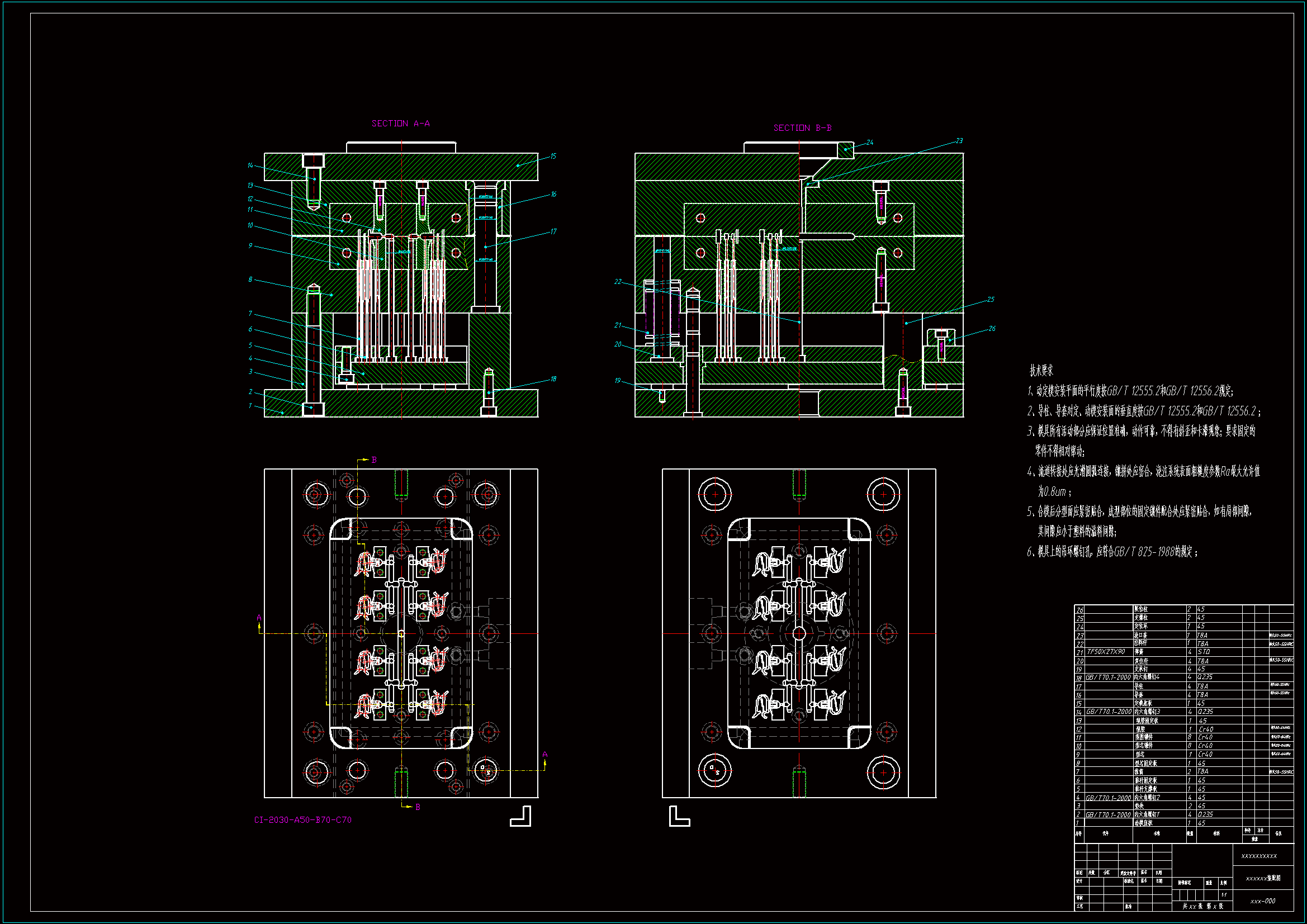Click balloon number 14 in section A-A
Viewport: 1307px width, 924px height.
pyautogui.click(x=250, y=165)
